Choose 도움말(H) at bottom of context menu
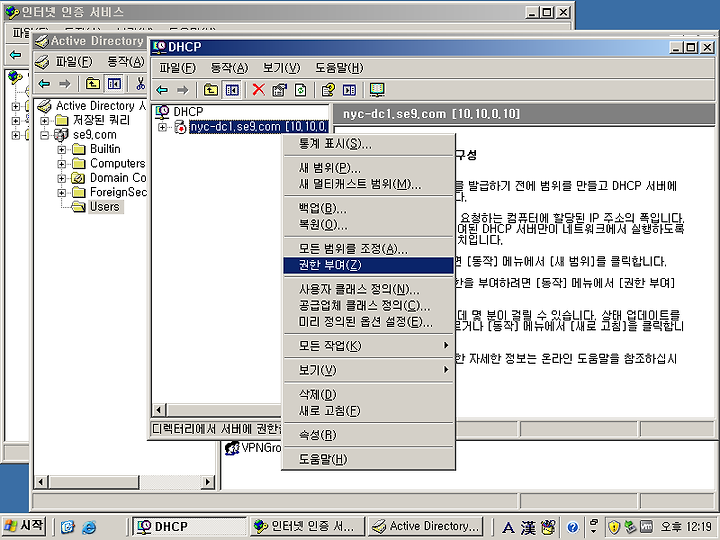This screenshot has height=540, width=720. point(368,459)
